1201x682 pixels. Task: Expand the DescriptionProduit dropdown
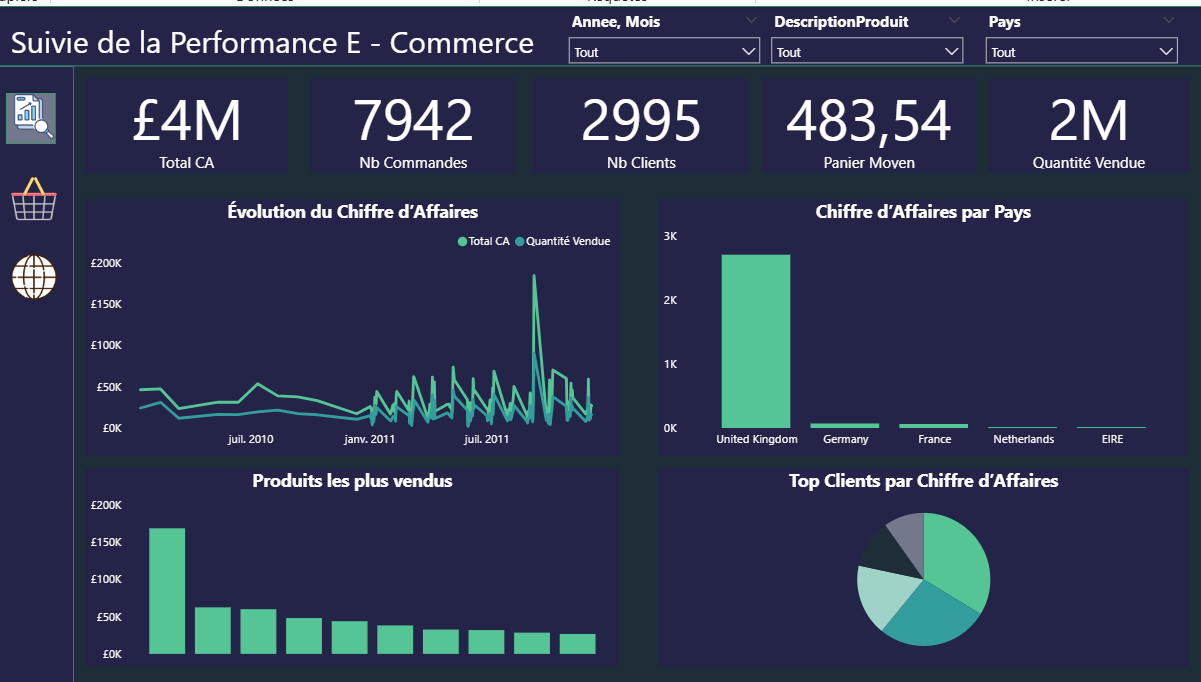(x=867, y=52)
